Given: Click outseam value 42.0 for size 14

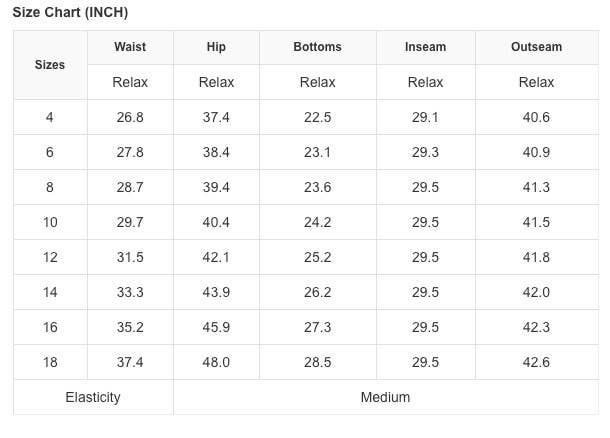Looking at the screenshot, I should tap(536, 292).
